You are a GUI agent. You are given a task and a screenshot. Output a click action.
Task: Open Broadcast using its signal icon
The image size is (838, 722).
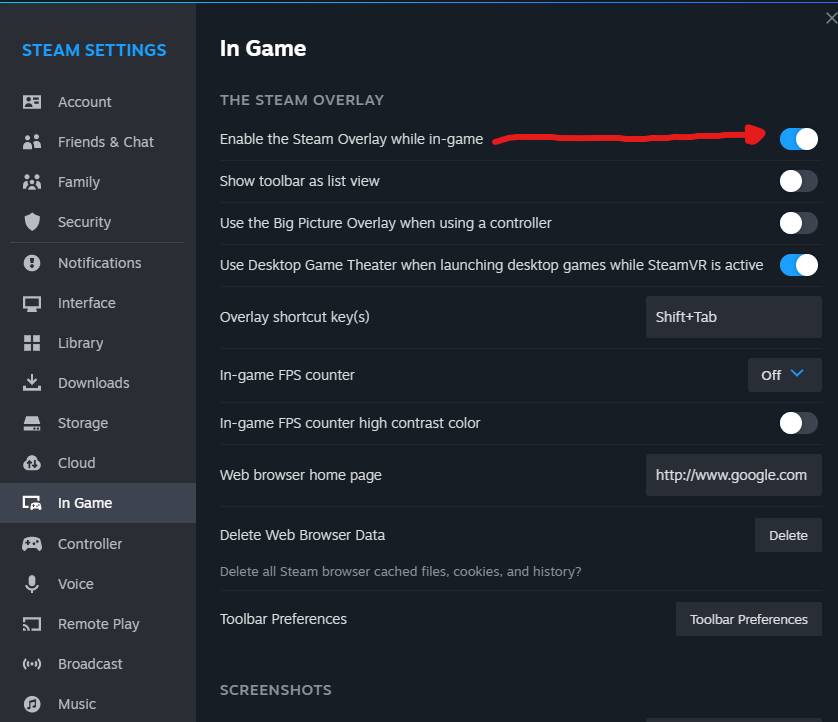pyautogui.click(x=32, y=664)
